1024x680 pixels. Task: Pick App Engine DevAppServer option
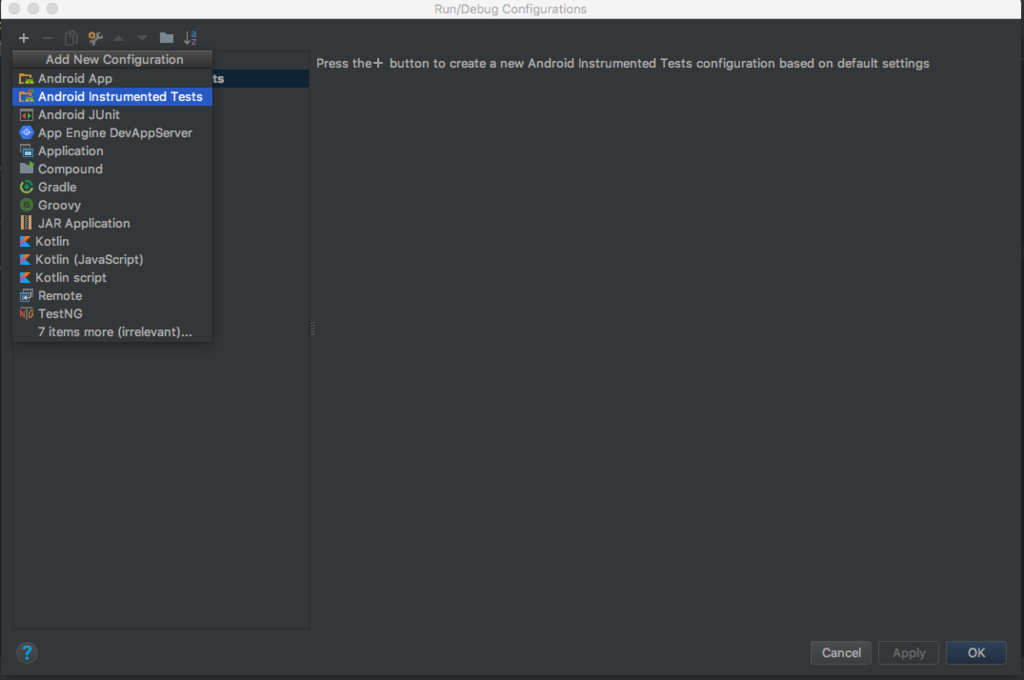[x=112, y=133]
